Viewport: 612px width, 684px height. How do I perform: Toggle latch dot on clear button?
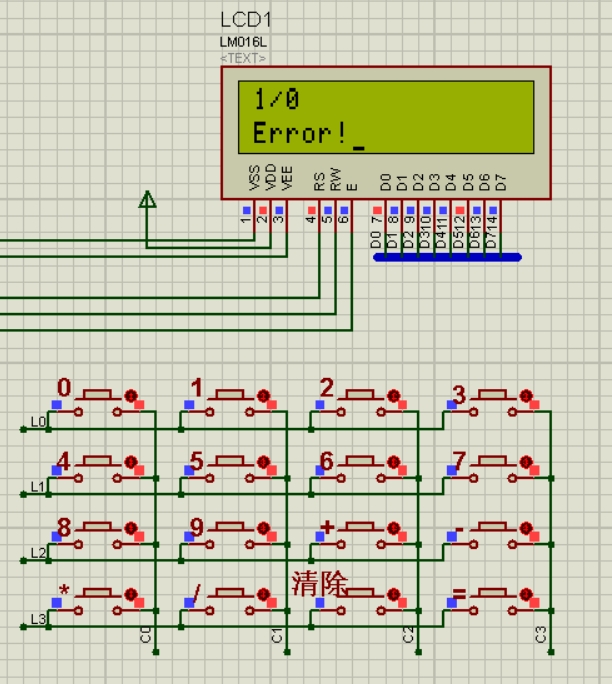[x=393, y=594]
